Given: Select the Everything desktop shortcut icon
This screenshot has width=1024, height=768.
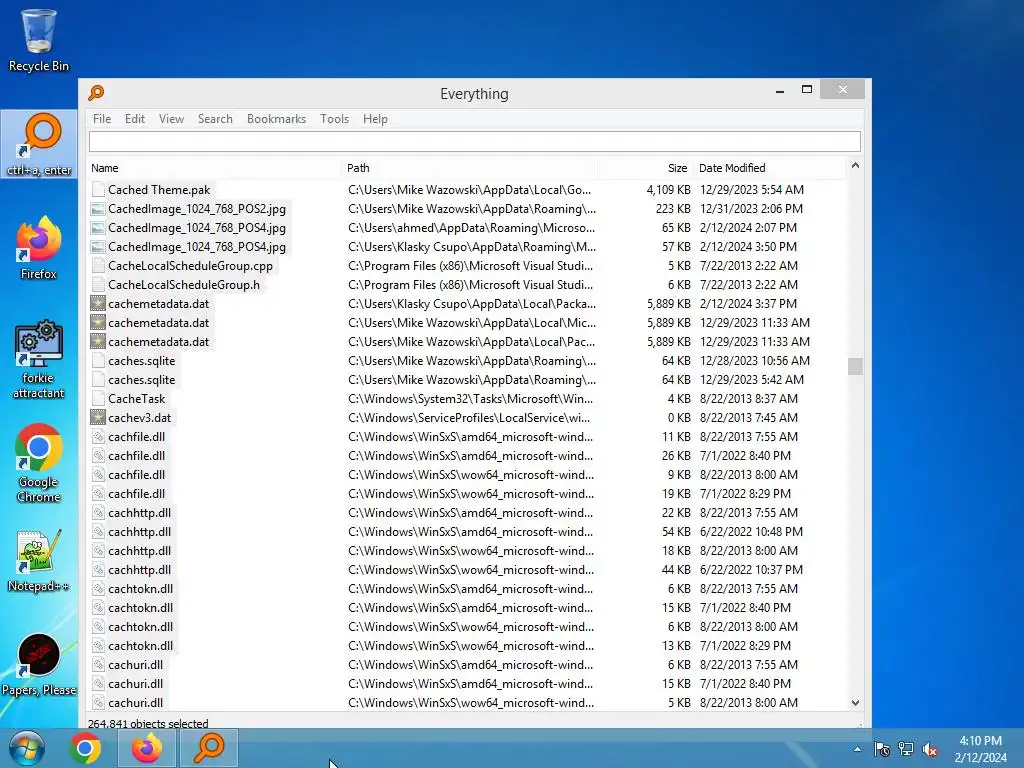Looking at the screenshot, I should 39,144.
